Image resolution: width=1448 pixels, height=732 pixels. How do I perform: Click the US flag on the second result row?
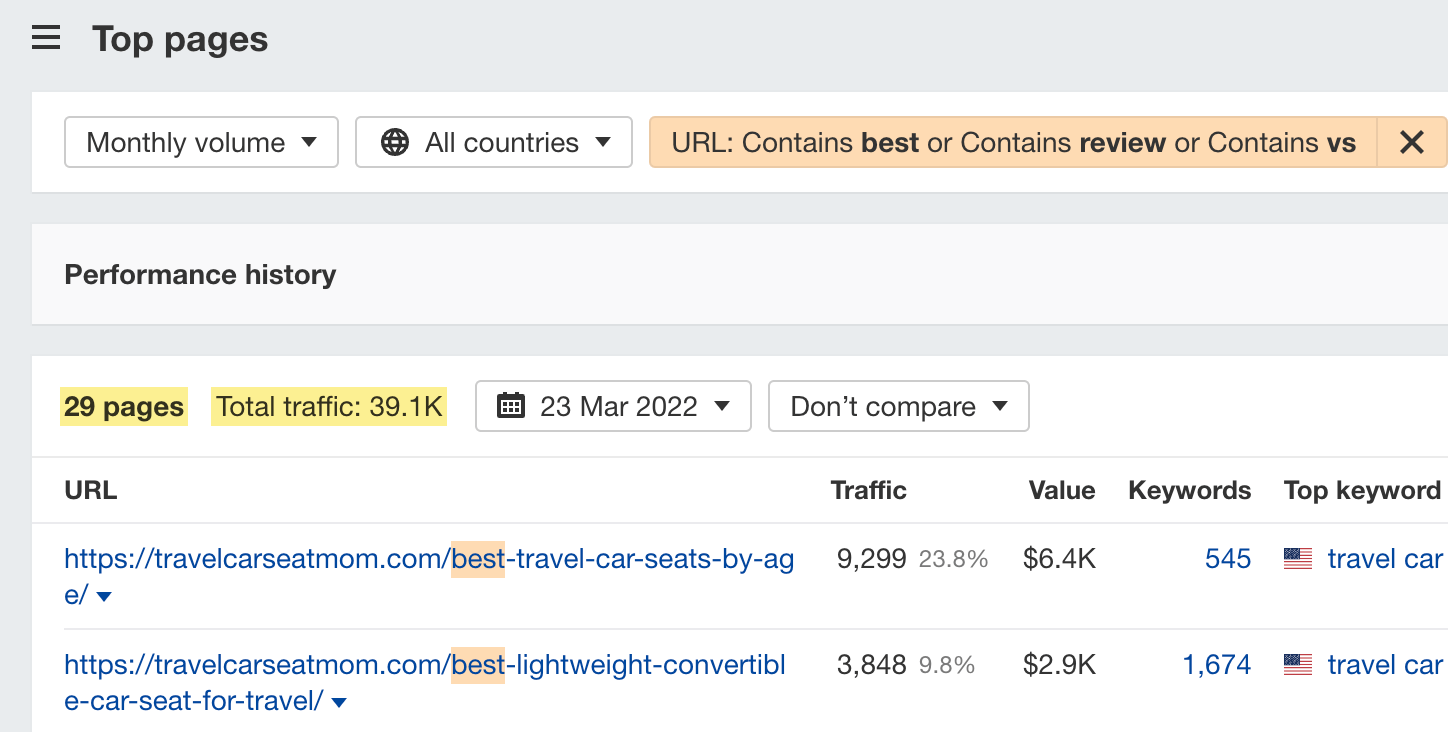click(1297, 664)
